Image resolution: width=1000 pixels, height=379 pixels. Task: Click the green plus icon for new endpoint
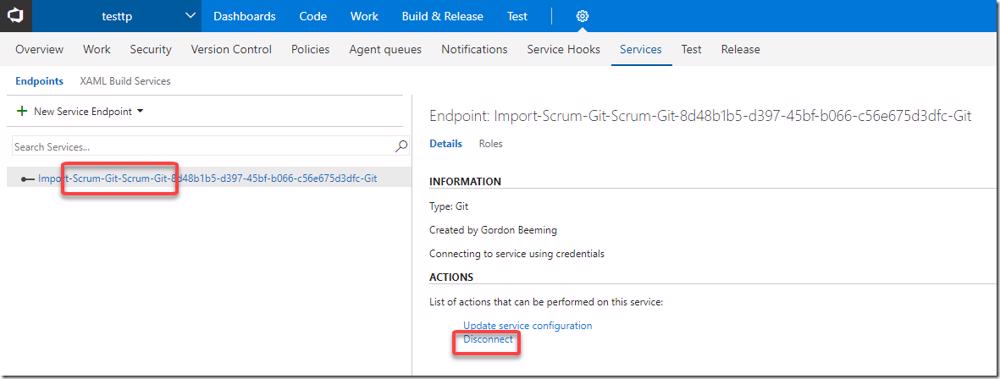click(x=22, y=111)
